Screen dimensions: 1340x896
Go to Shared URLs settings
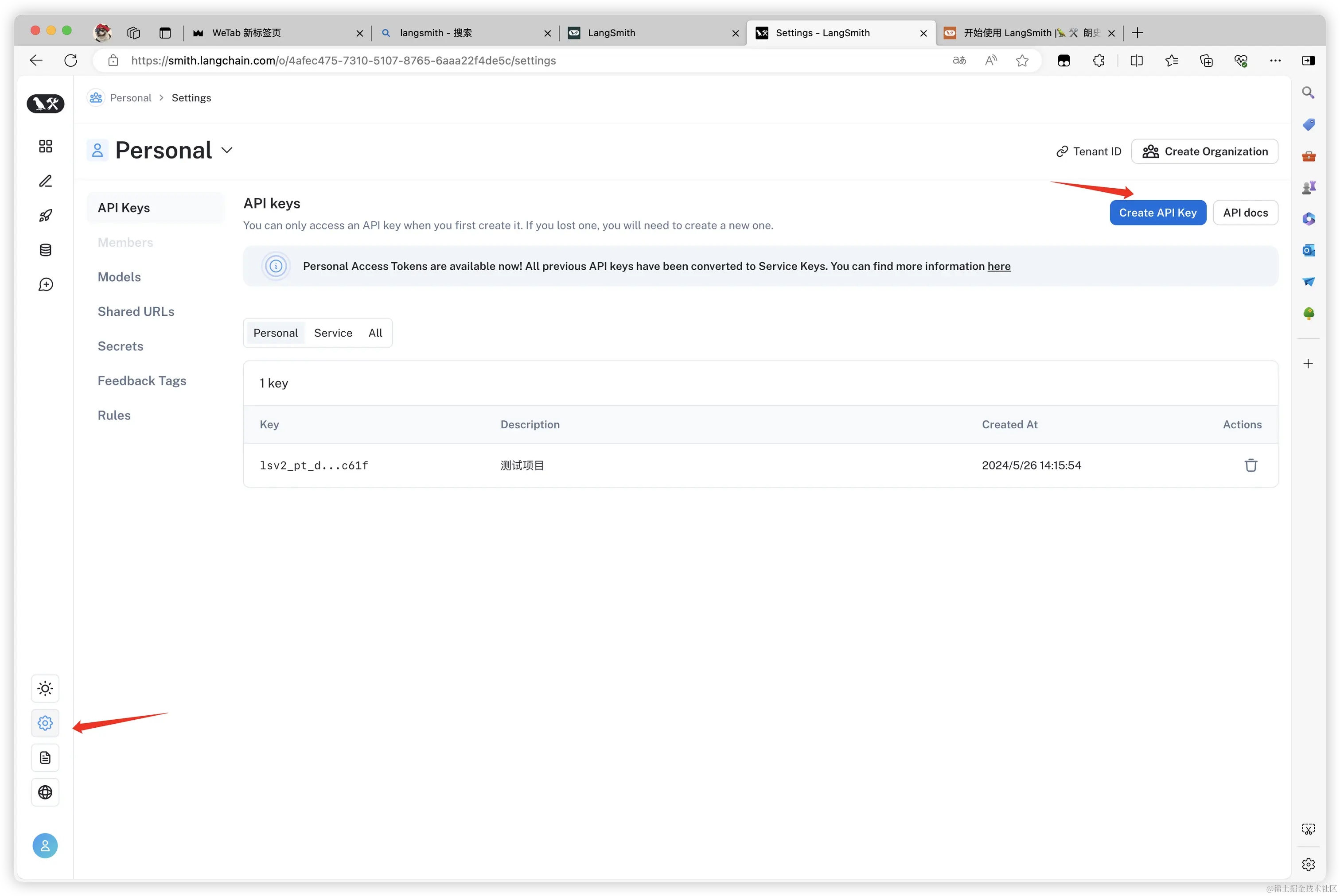pos(136,311)
